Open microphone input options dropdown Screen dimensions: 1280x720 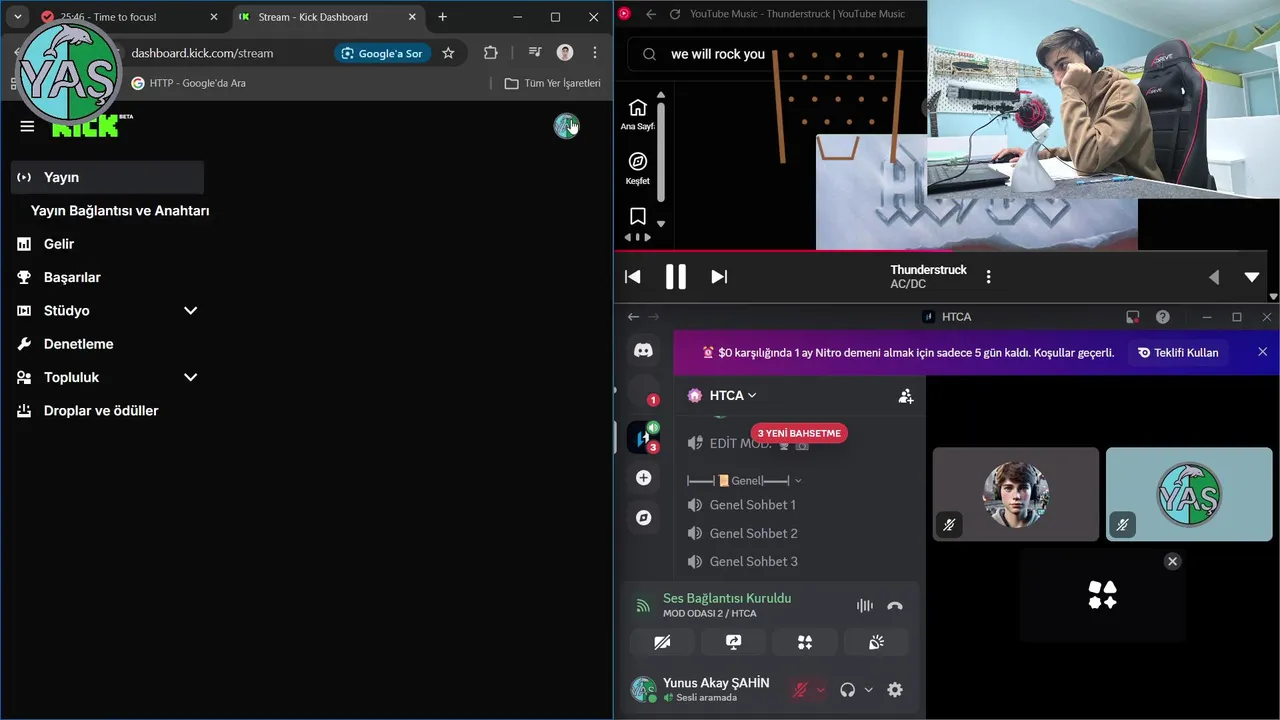[x=821, y=690]
